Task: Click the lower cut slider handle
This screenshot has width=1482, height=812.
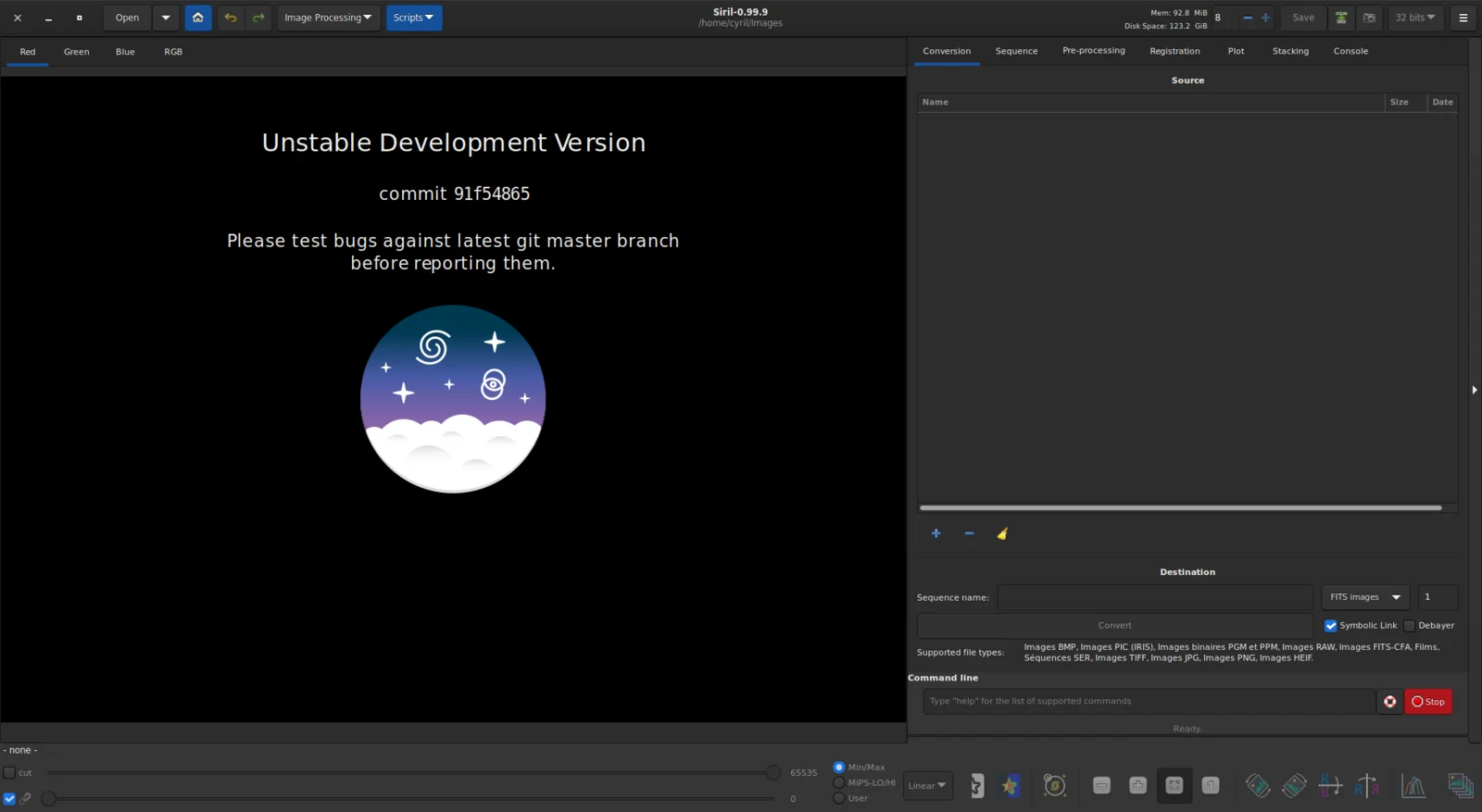Action: [x=49, y=798]
